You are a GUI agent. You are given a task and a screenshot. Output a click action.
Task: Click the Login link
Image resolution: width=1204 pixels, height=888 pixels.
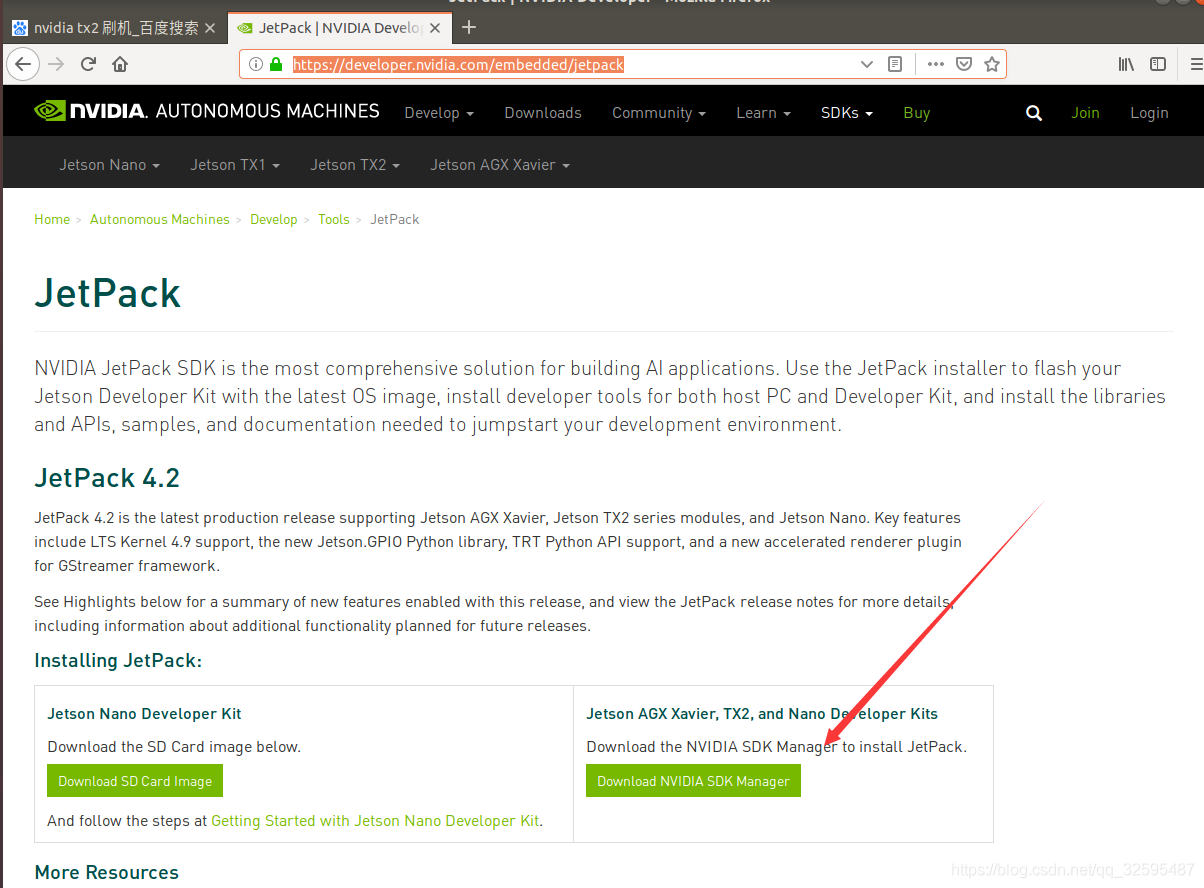[x=1149, y=113]
